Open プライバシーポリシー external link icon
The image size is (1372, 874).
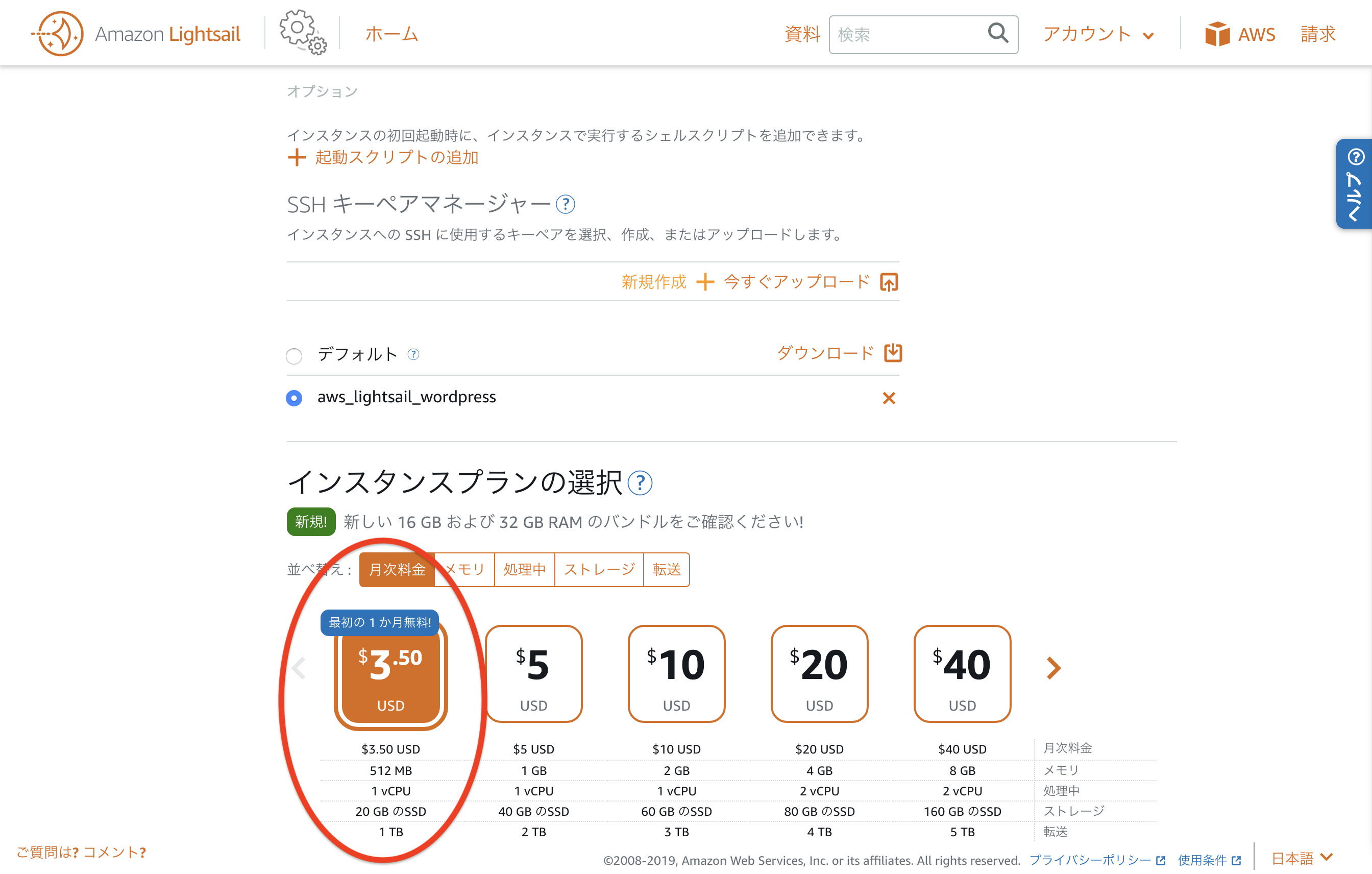tap(1160, 860)
